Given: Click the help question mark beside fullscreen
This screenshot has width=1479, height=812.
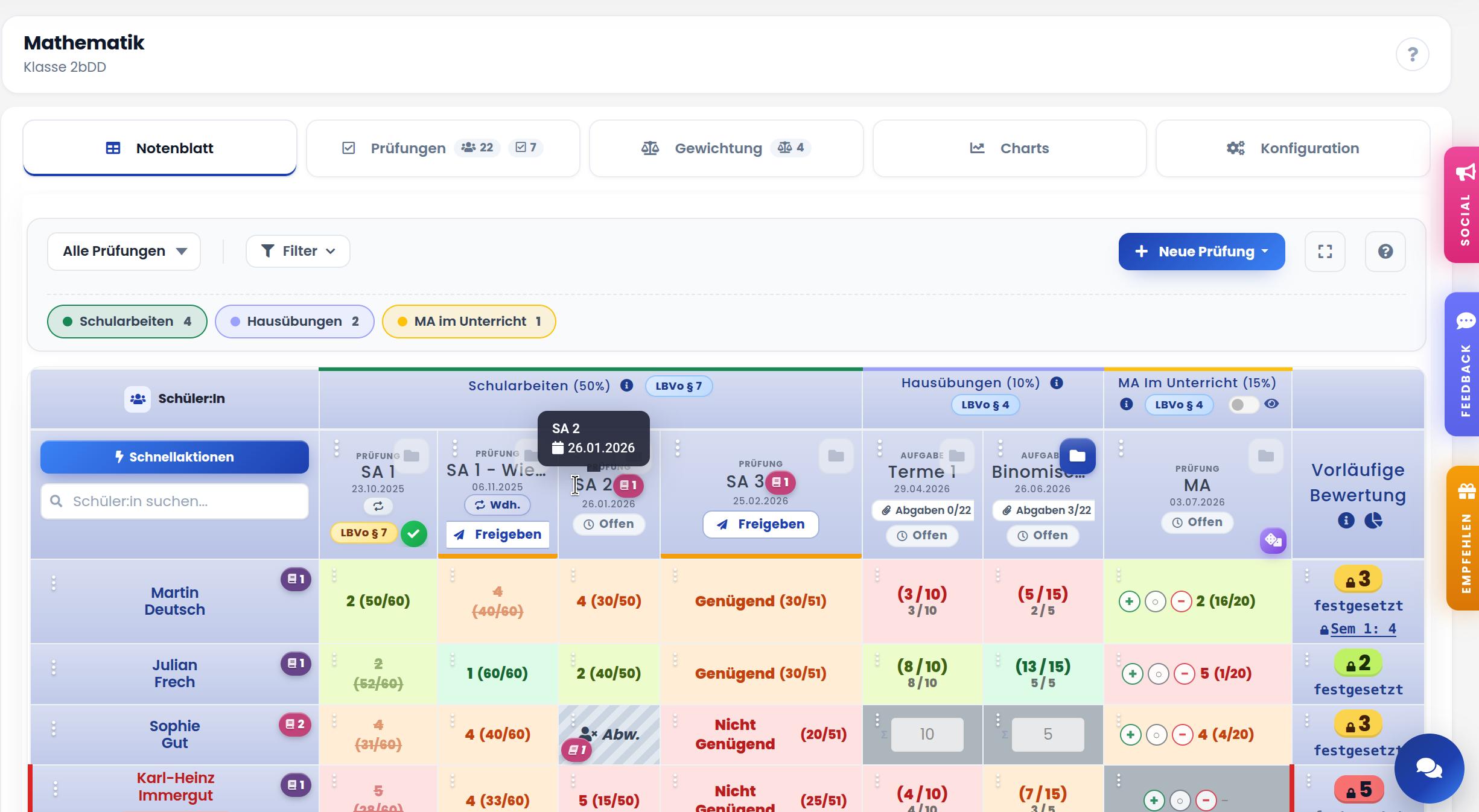Looking at the screenshot, I should [x=1385, y=252].
